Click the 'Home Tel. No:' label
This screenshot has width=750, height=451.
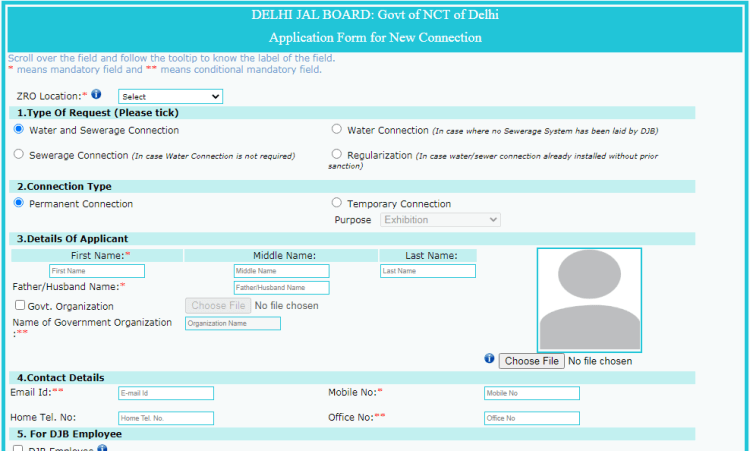[x=43, y=418]
